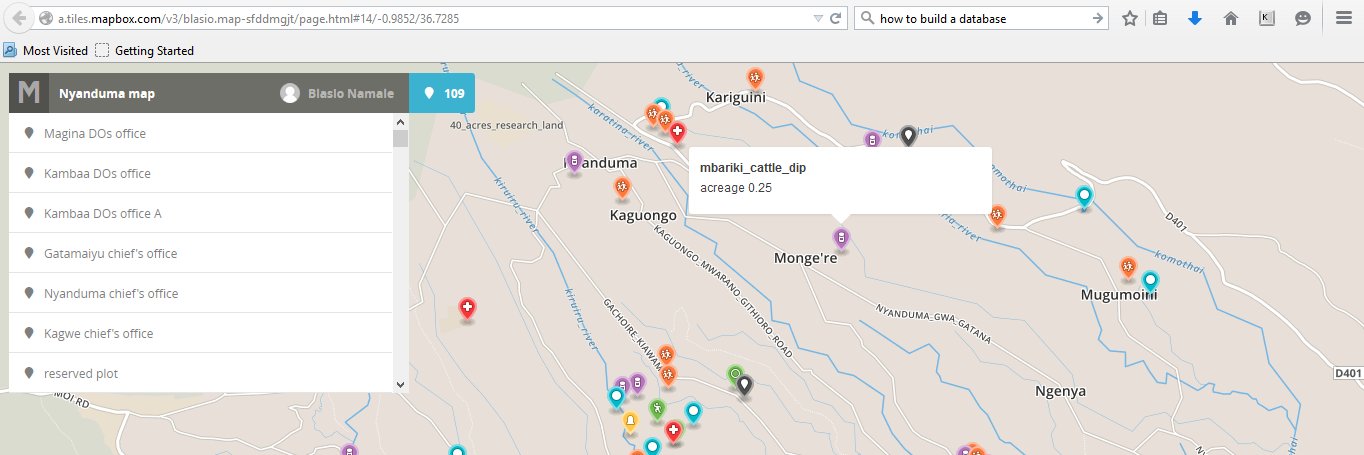Click the Ngenya place label

[1061, 391]
